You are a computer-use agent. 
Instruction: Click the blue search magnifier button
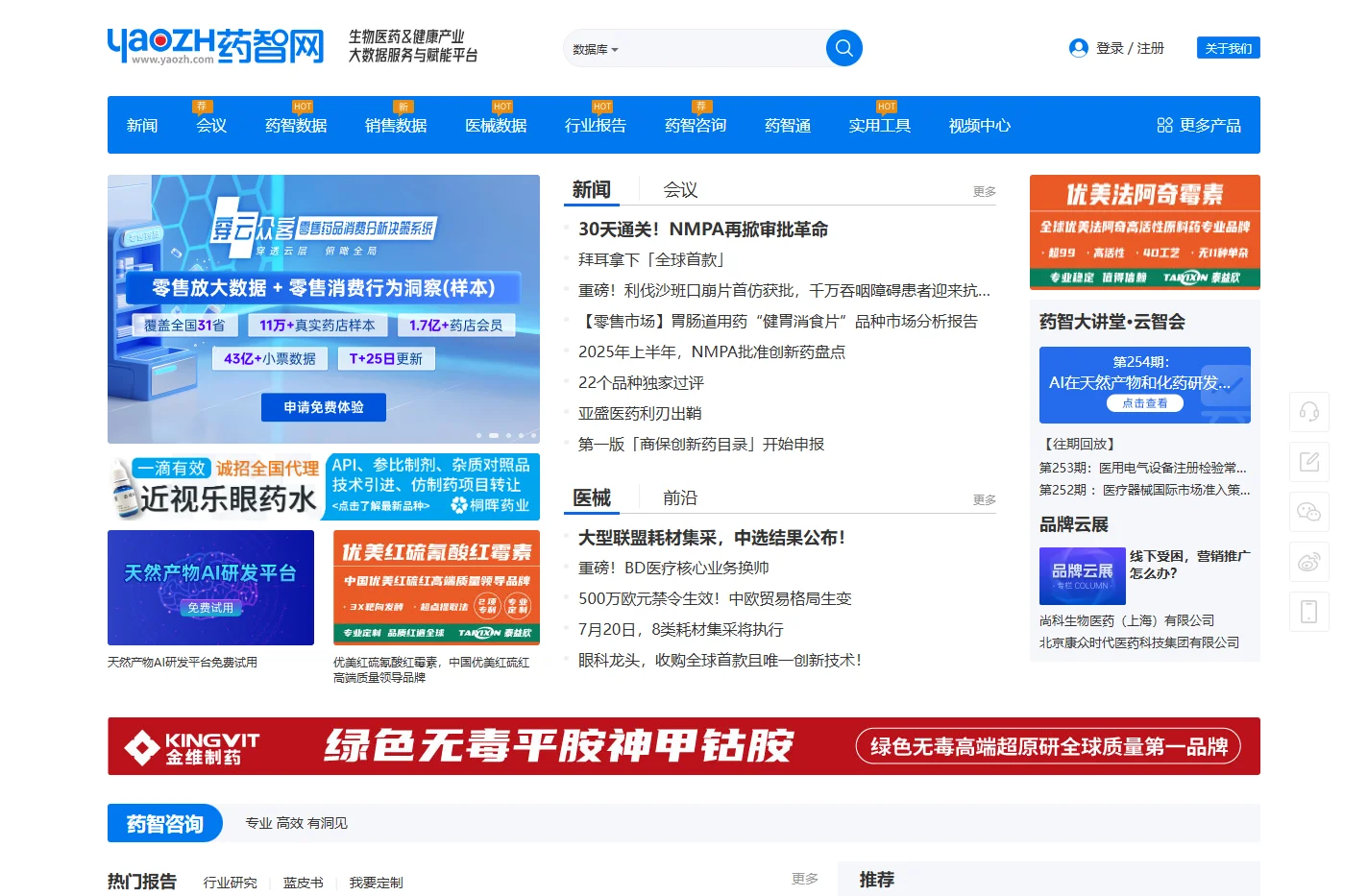(843, 48)
